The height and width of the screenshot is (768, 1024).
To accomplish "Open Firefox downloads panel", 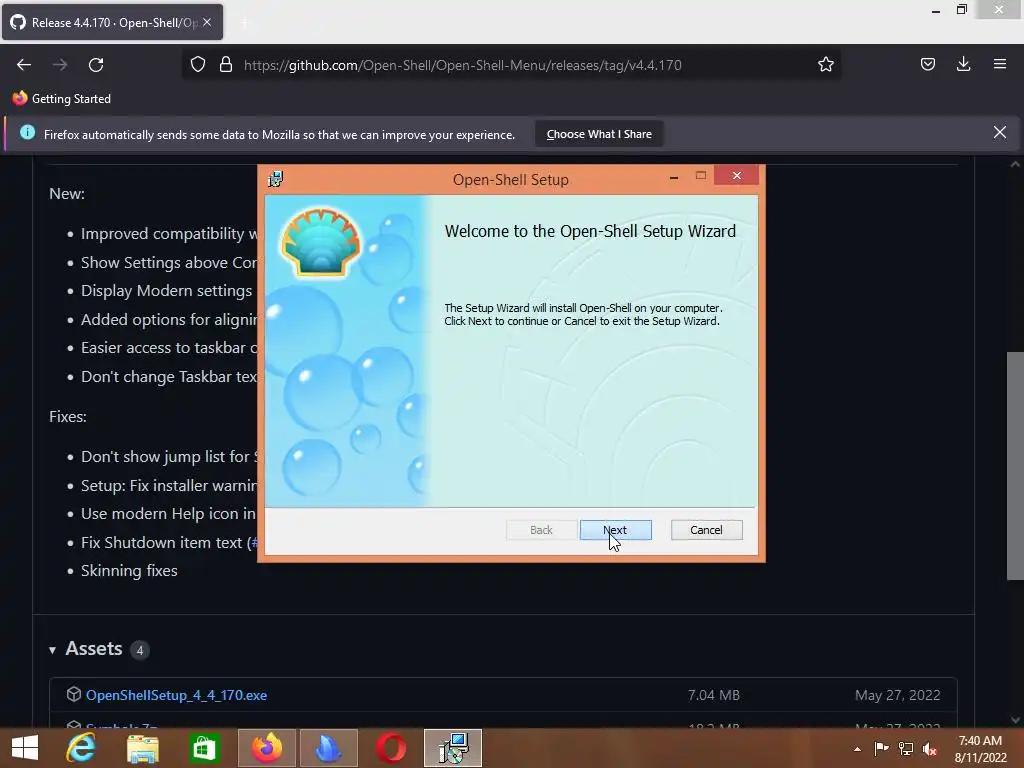I will (x=963, y=64).
